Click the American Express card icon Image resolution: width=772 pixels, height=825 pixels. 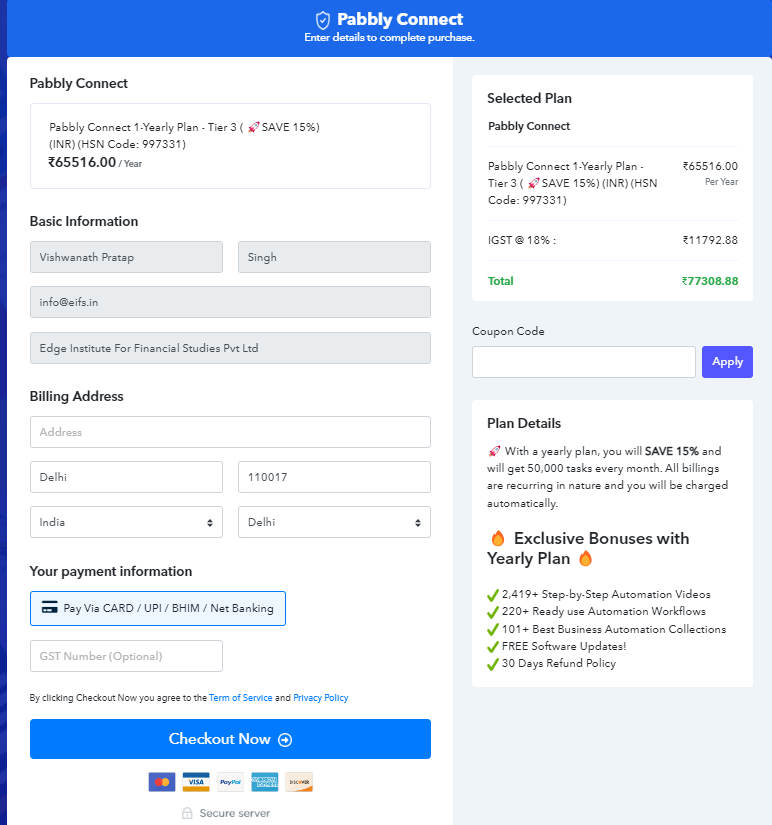pos(265,782)
